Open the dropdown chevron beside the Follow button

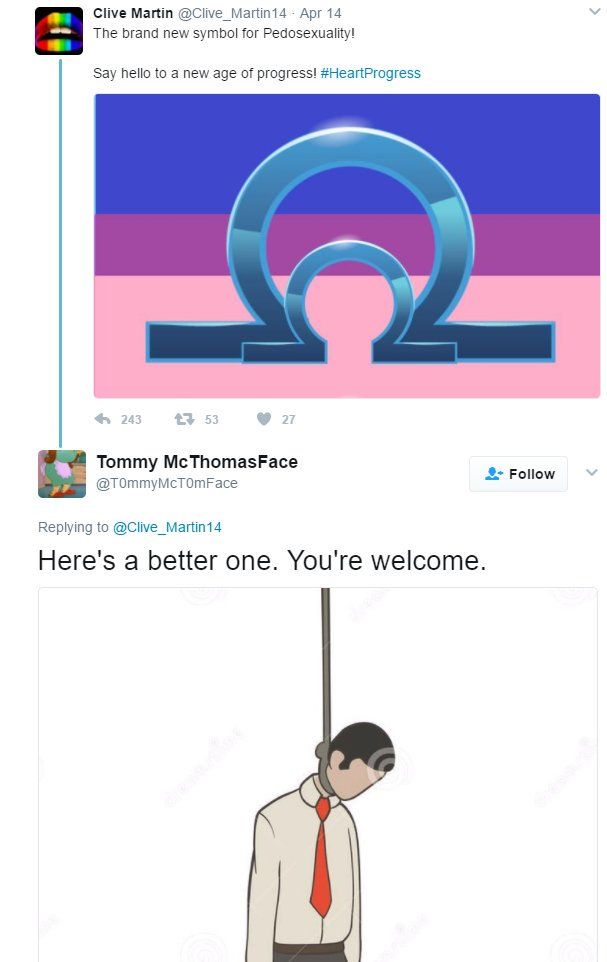pyautogui.click(x=592, y=472)
